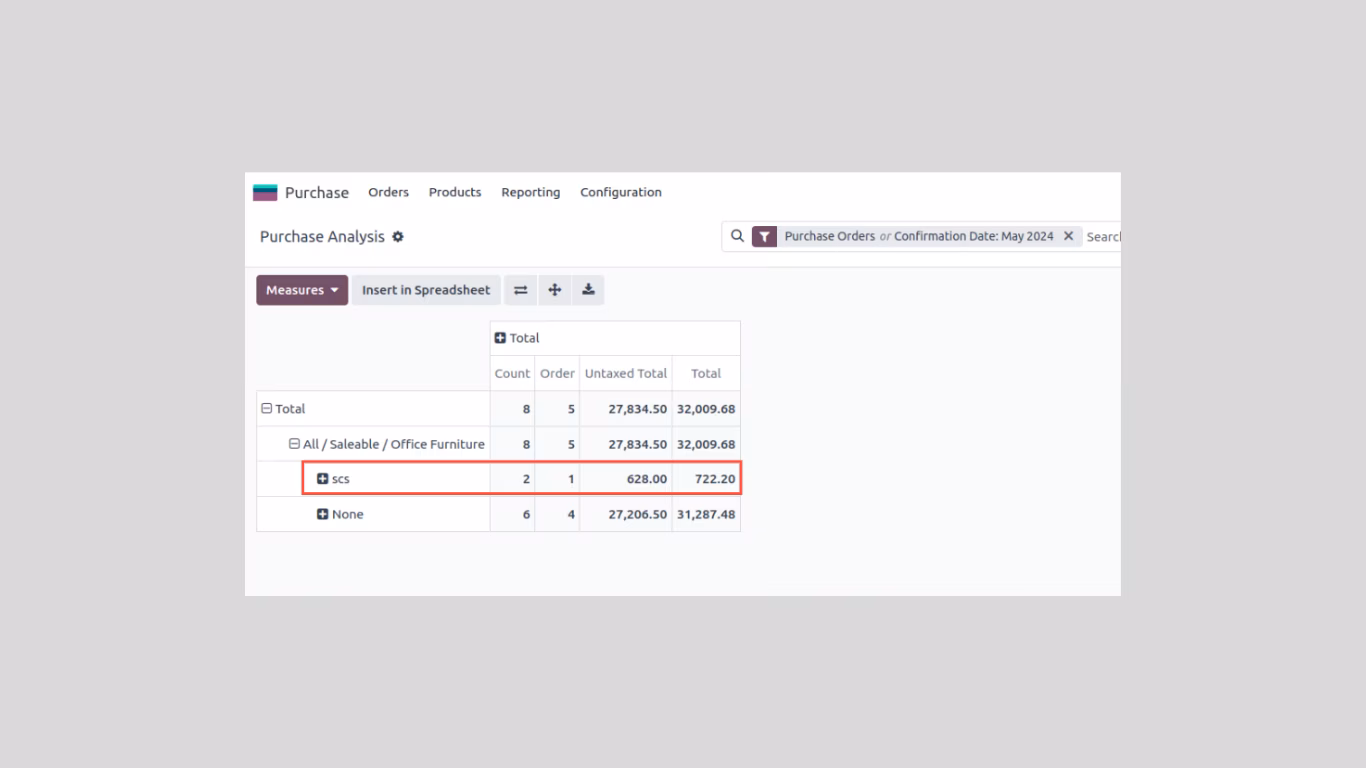Expand the Total column header
This screenshot has width=1366, height=768.
point(517,338)
